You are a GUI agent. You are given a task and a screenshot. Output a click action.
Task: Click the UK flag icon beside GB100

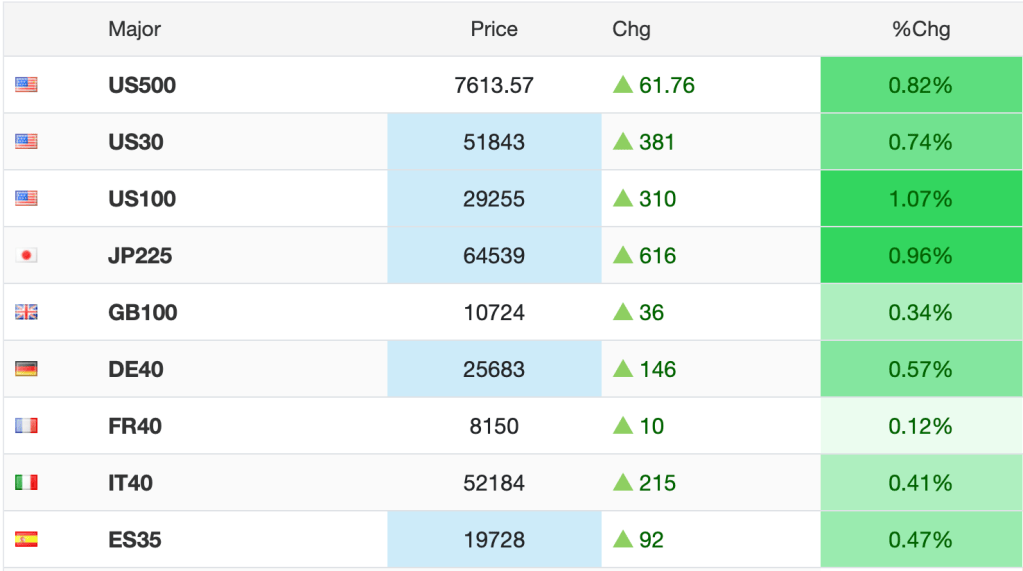tap(26, 312)
